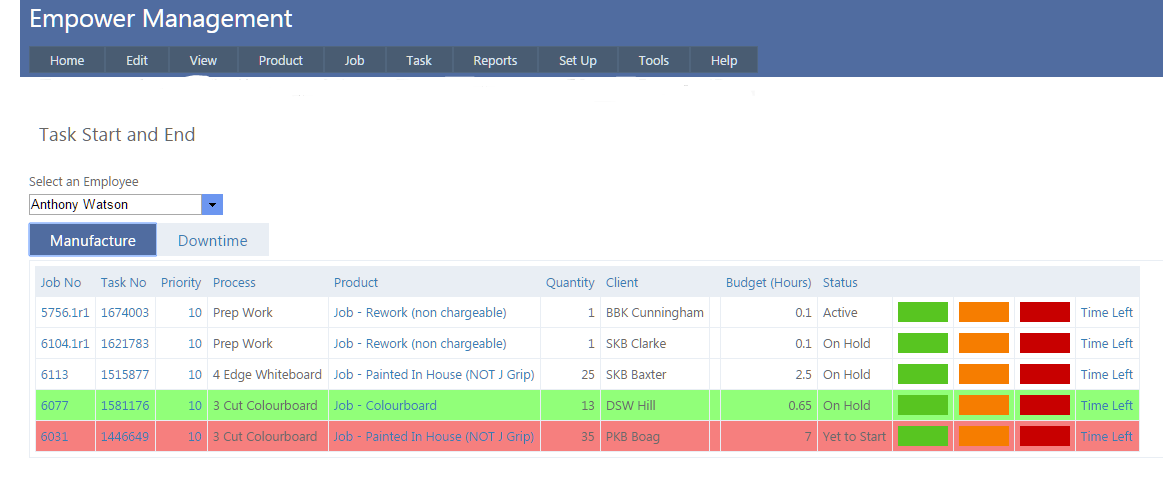
Task: Click Time Left for job 6031
Action: tap(1106, 436)
